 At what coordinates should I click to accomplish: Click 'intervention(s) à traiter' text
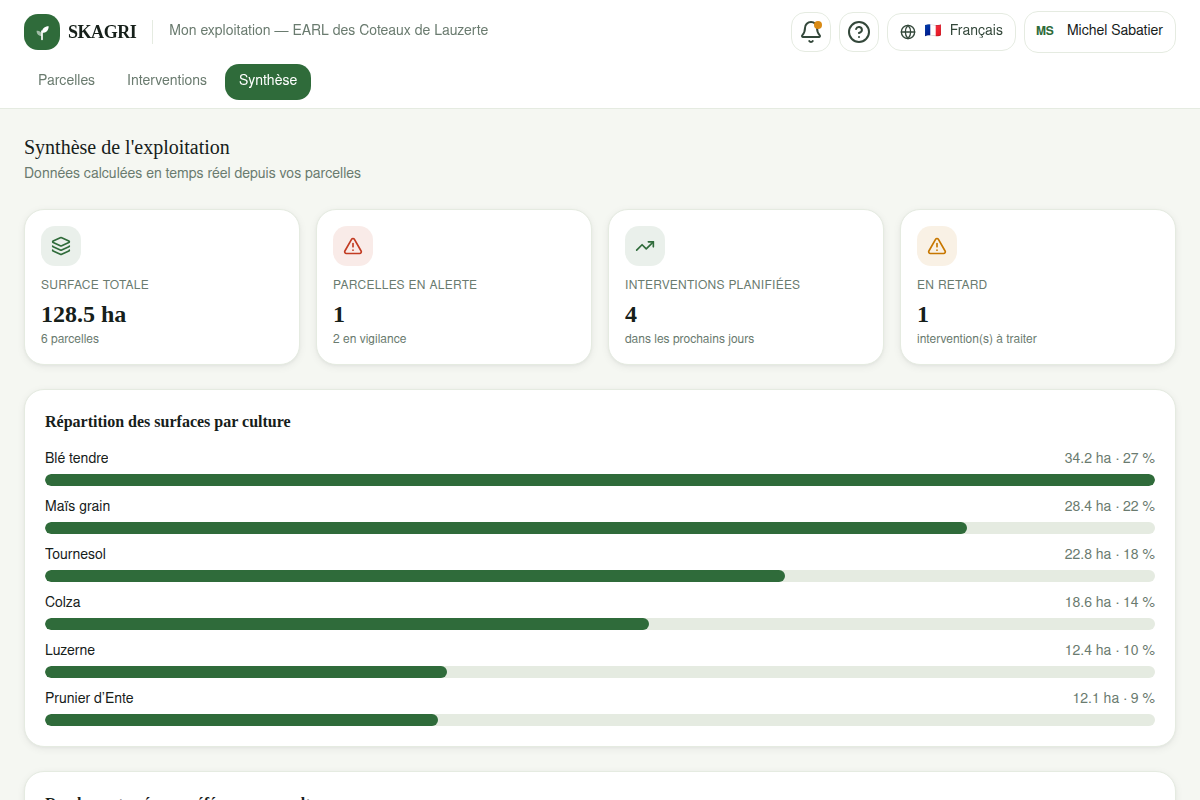tap(977, 339)
